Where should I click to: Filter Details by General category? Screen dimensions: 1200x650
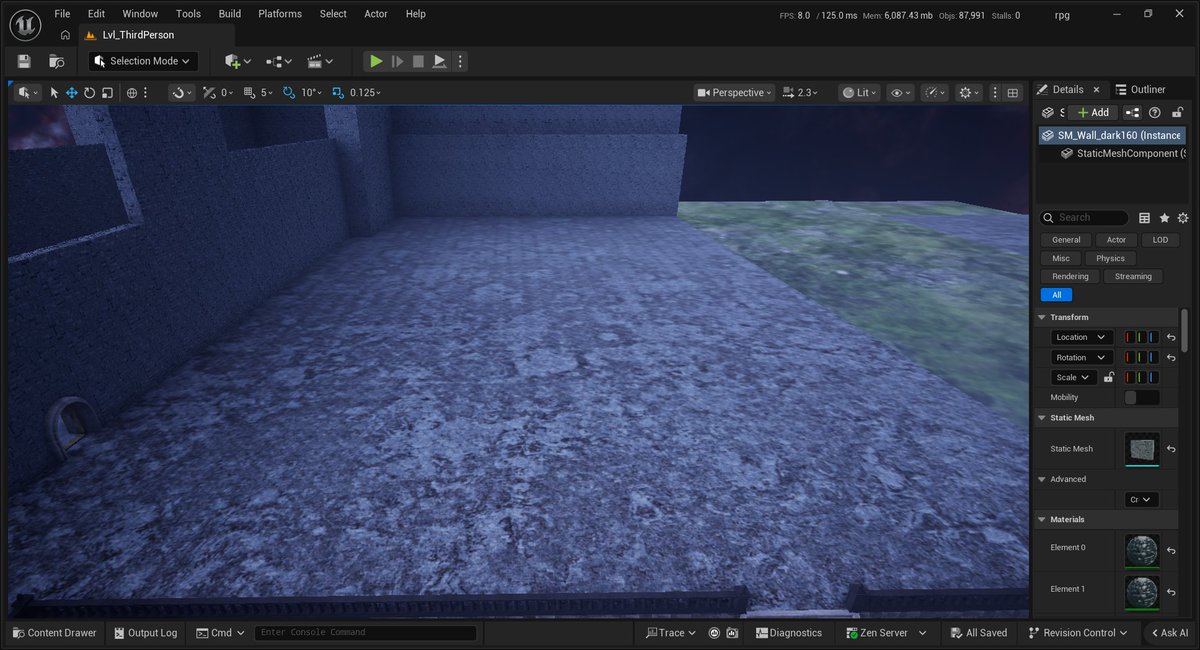pos(1066,240)
